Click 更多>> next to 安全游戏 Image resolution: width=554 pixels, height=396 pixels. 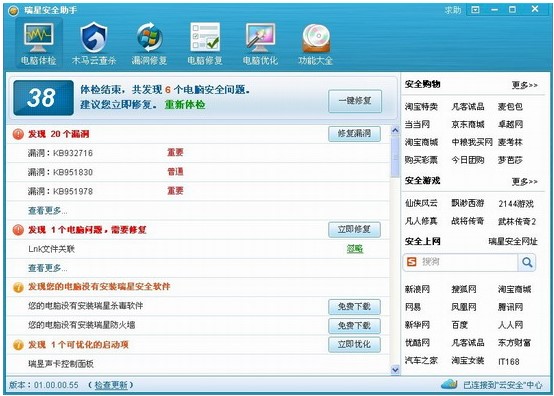[x=525, y=182]
